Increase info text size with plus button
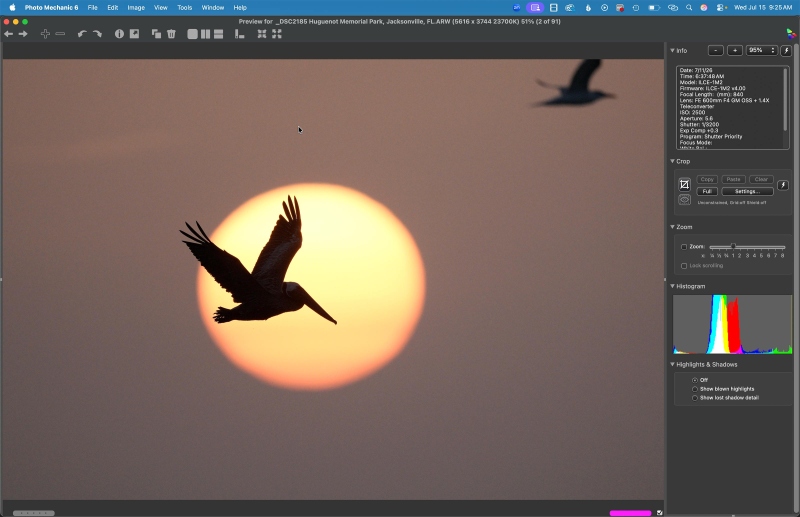This screenshot has height=517, width=800. (x=734, y=50)
